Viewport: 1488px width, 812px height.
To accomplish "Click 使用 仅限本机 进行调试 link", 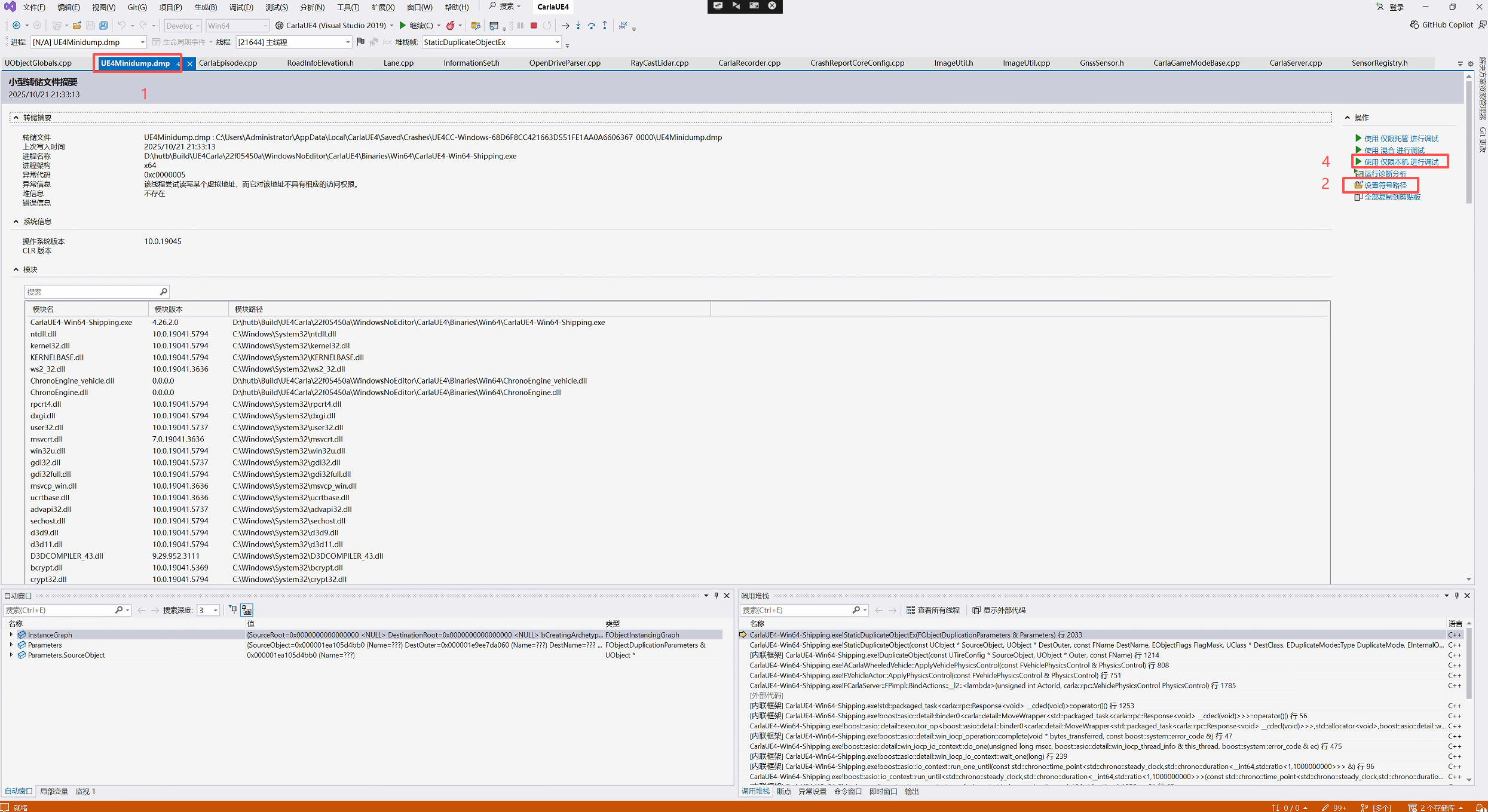I will point(1401,162).
